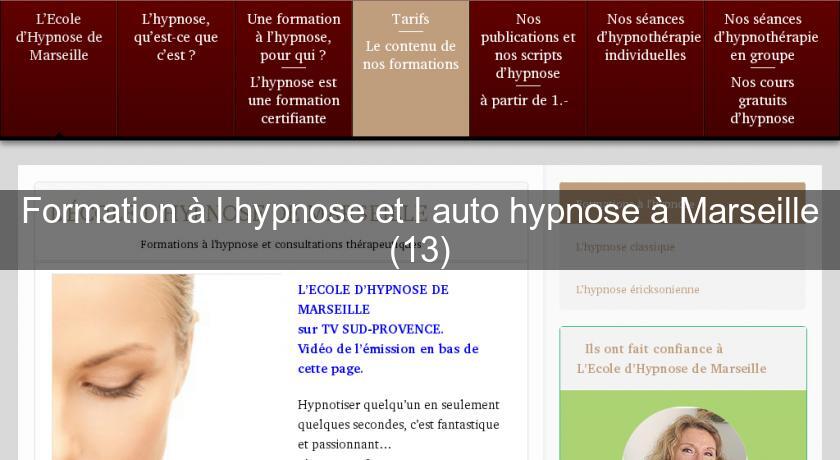840x460 pixels.
Task: Open the Tarifs menu tab
Action: (x=410, y=19)
